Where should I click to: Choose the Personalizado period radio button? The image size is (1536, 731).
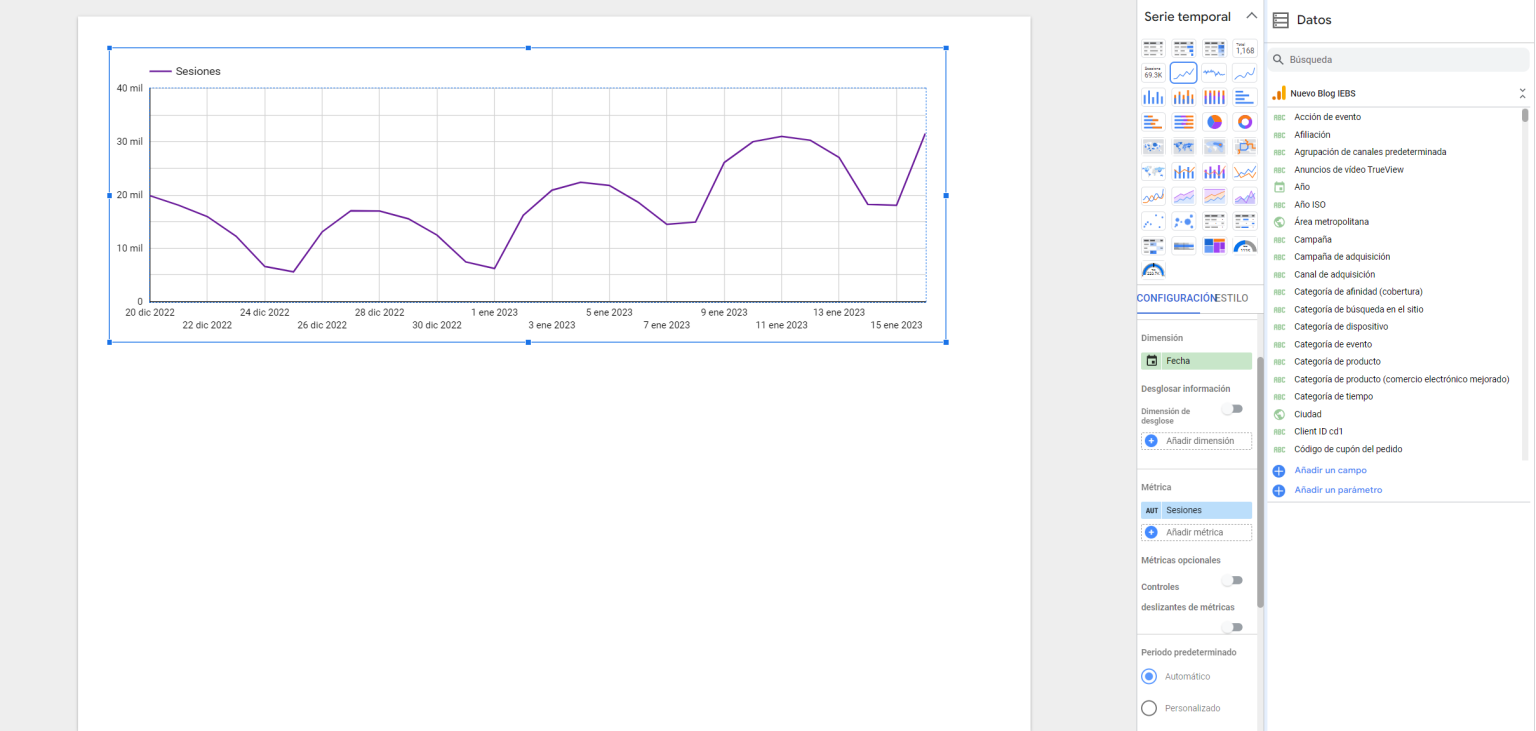[x=1149, y=708]
